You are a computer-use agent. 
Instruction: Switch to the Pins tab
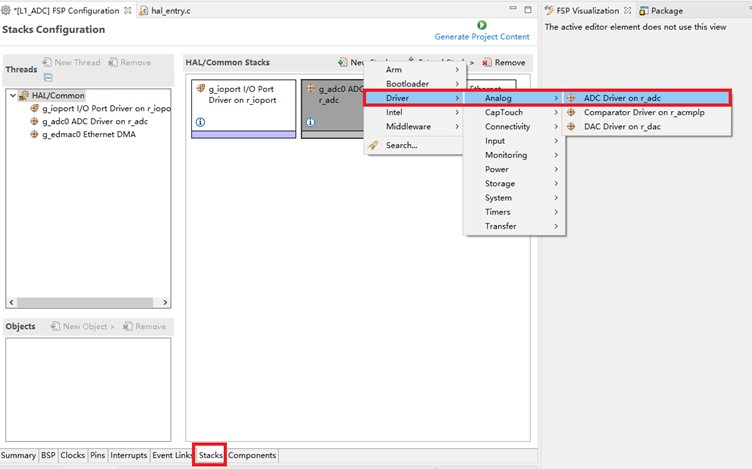tap(97, 456)
